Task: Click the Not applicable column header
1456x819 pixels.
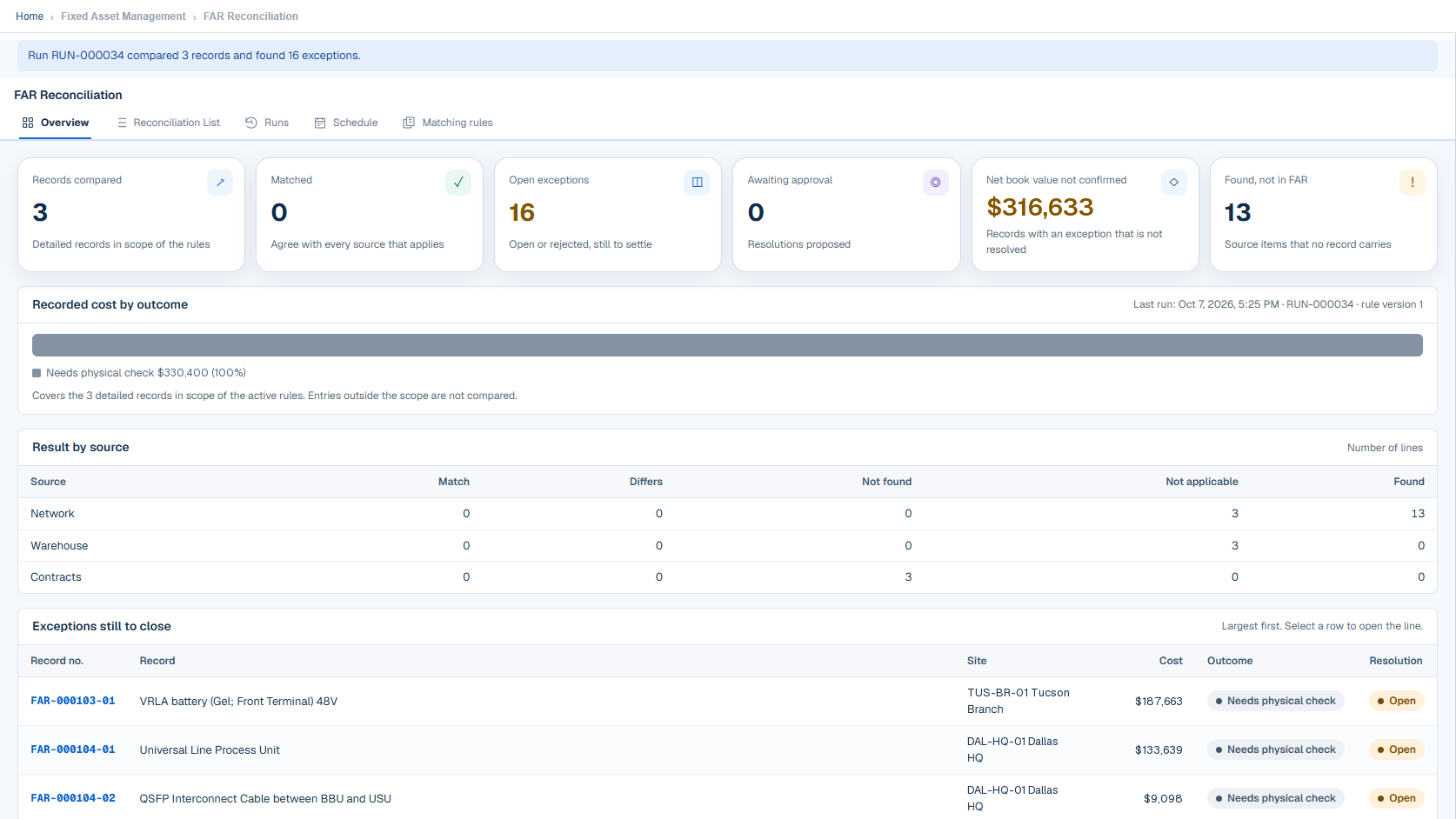Action: 1202,482
